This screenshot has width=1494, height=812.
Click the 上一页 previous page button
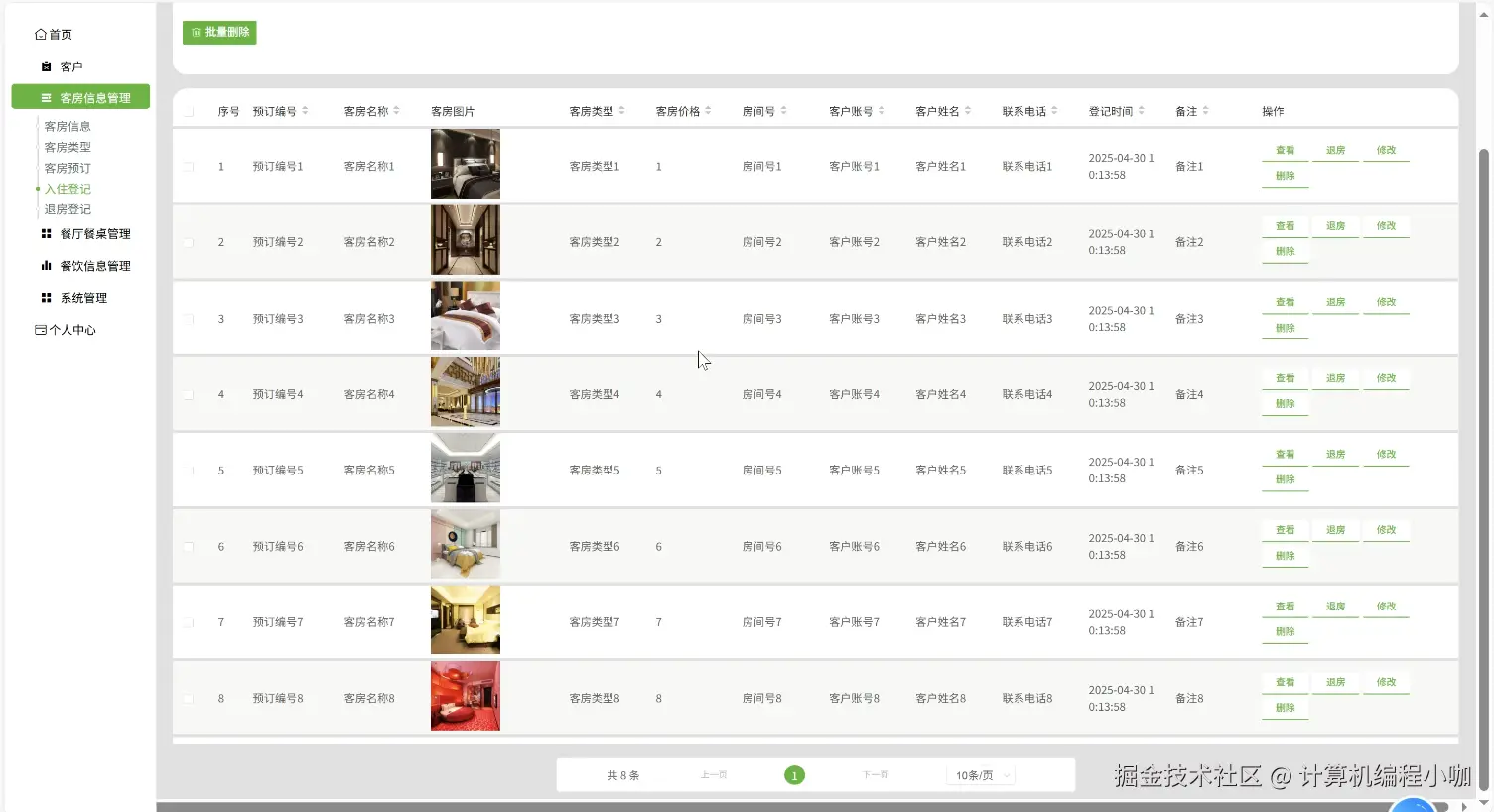pyautogui.click(x=714, y=775)
